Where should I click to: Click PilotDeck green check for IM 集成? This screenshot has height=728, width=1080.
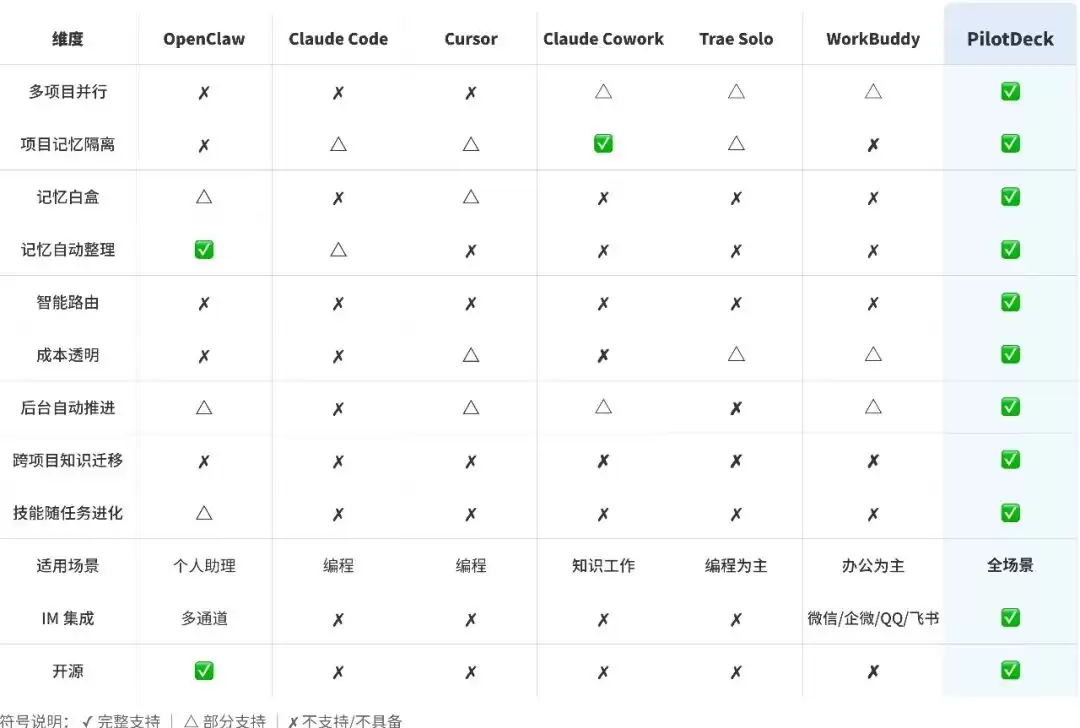pyautogui.click(x=1010, y=618)
